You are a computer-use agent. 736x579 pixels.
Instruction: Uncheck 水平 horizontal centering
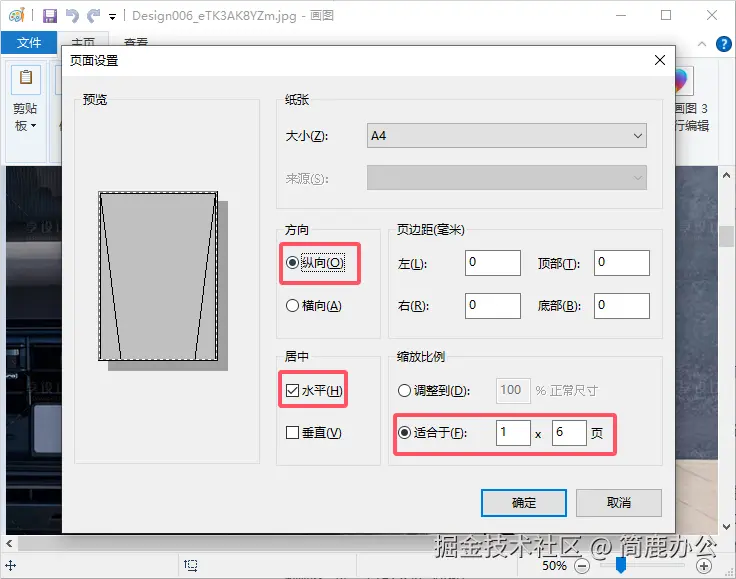(314, 390)
